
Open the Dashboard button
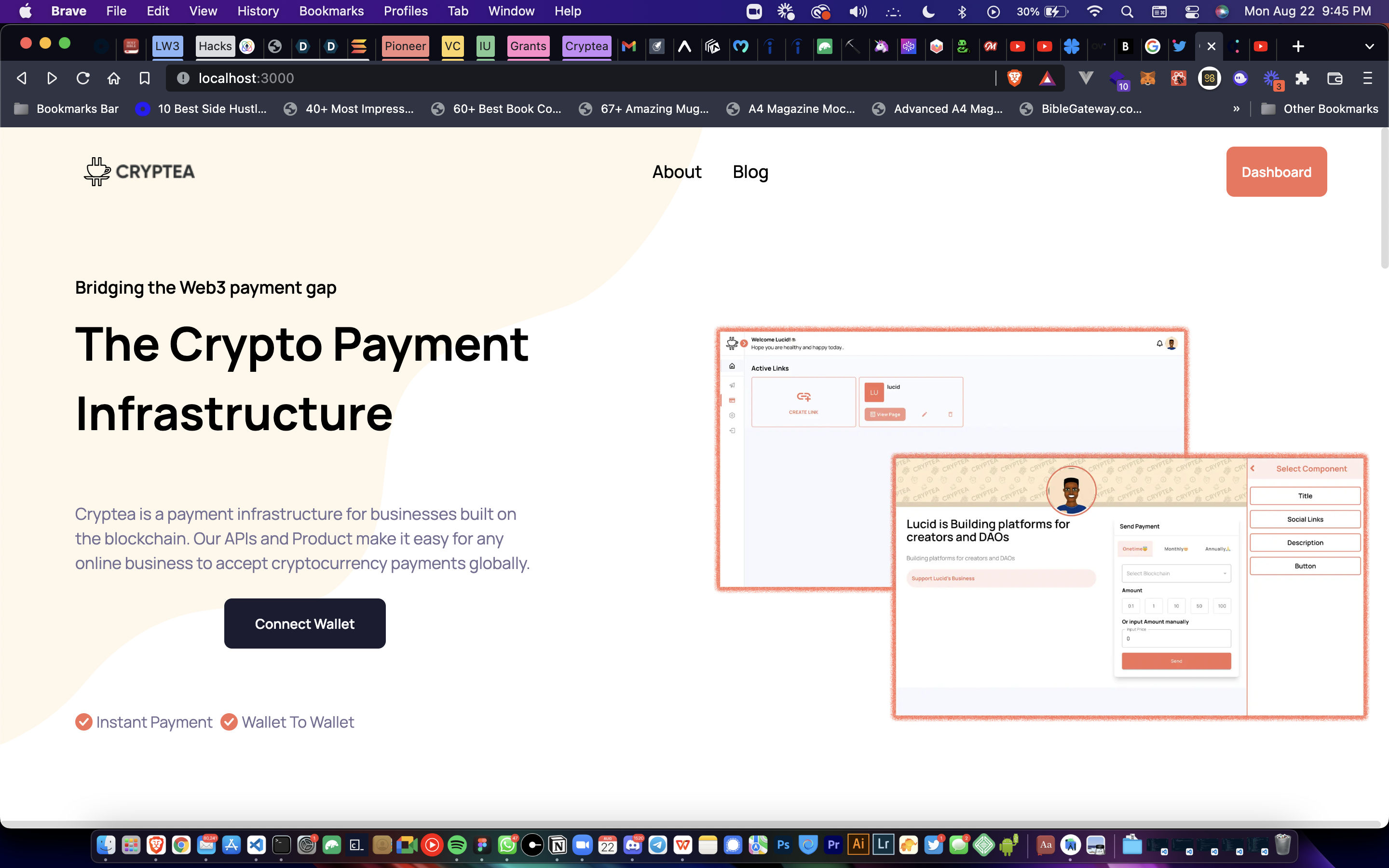pyautogui.click(x=1276, y=172)
